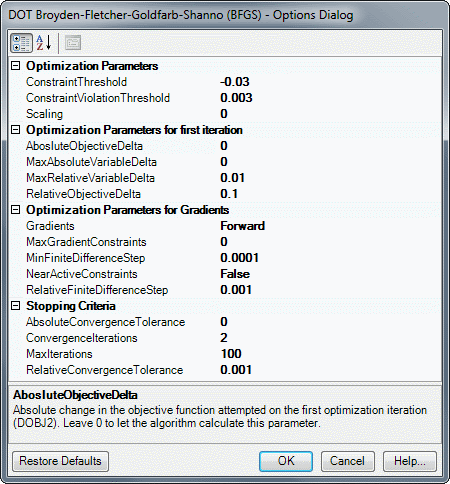
Task: Select the NearActiveConstraints False value
Action: coord(330,274)
